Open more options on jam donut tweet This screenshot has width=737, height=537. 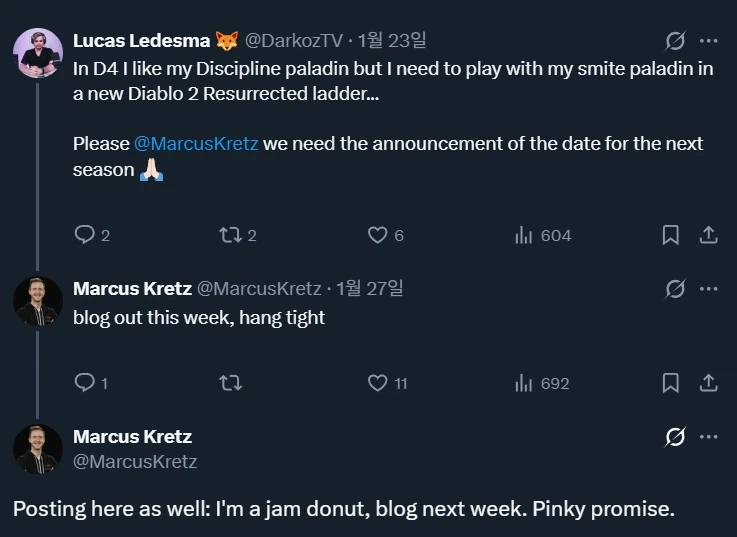(709, 437)
